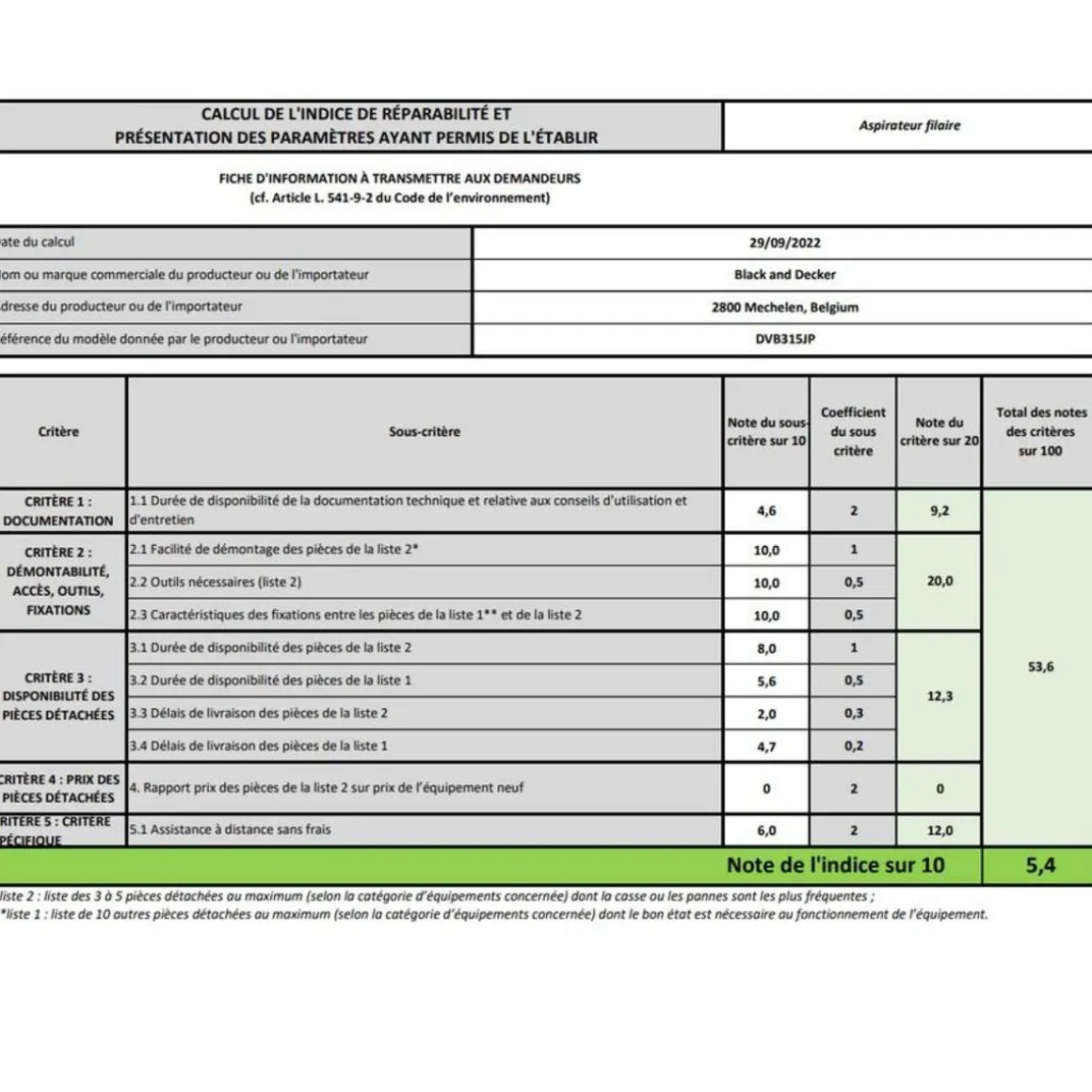Select row '2.2 Outils nécessaires (liste 2)'
The width and height of the screenshot is (1092, 1092).
(x=425, y=583)
